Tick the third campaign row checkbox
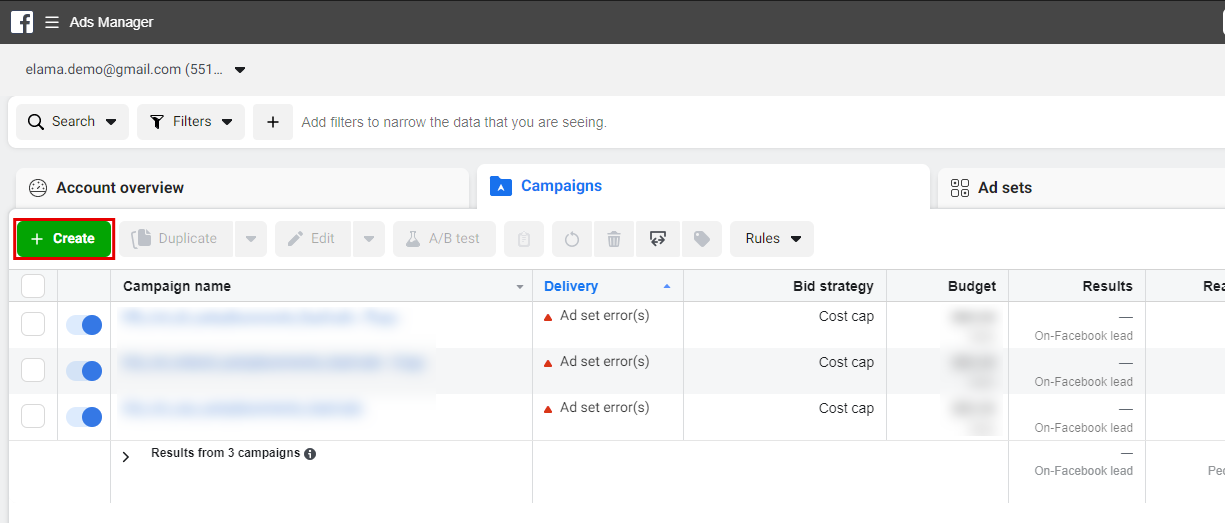 (x=33, y=416)
